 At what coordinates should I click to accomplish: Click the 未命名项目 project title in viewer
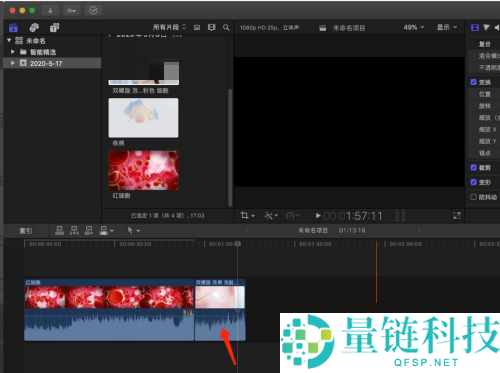click(x=349, y=28)
